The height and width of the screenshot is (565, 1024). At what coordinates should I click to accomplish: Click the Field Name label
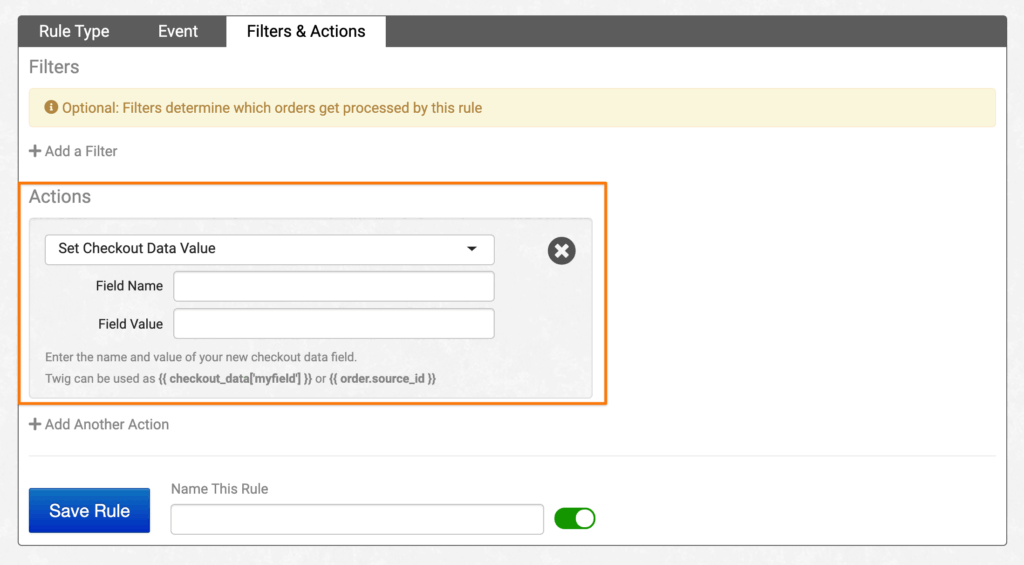click(x=129, y=286)
